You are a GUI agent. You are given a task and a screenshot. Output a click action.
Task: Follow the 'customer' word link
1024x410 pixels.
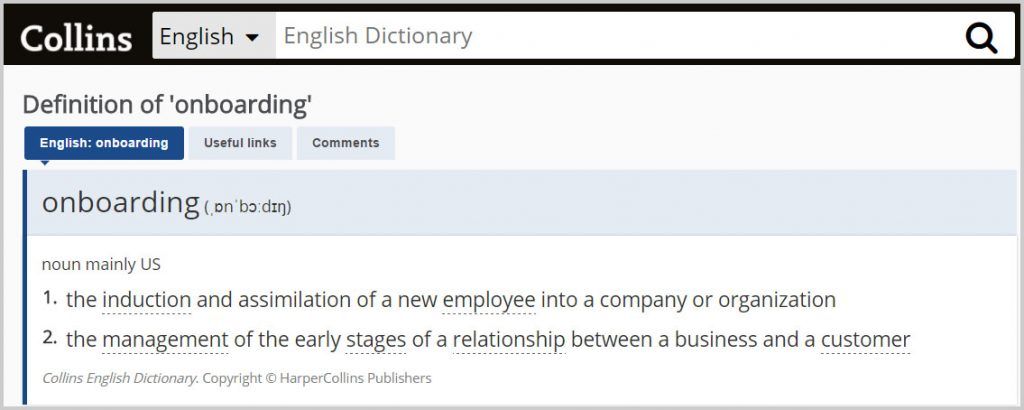865,340
